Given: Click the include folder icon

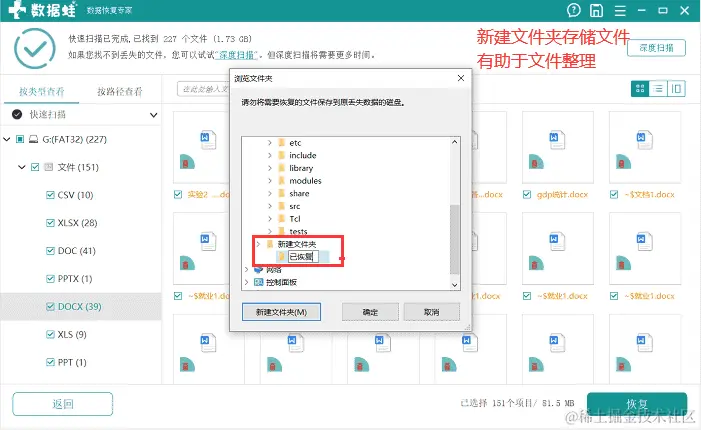Looking at the screenshot, I should (282, 155).
